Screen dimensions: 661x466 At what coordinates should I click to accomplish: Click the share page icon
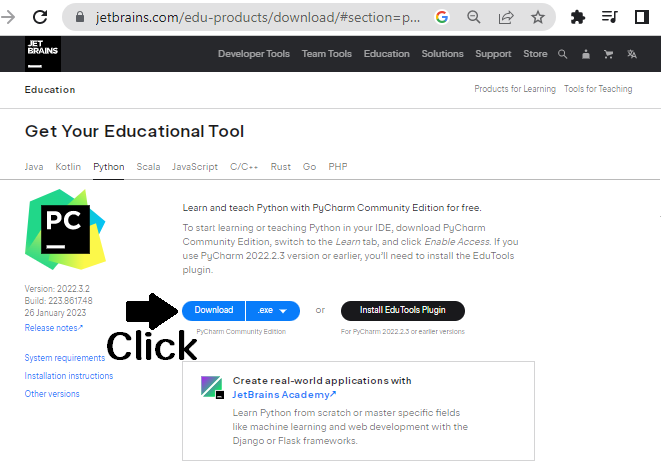506,17
